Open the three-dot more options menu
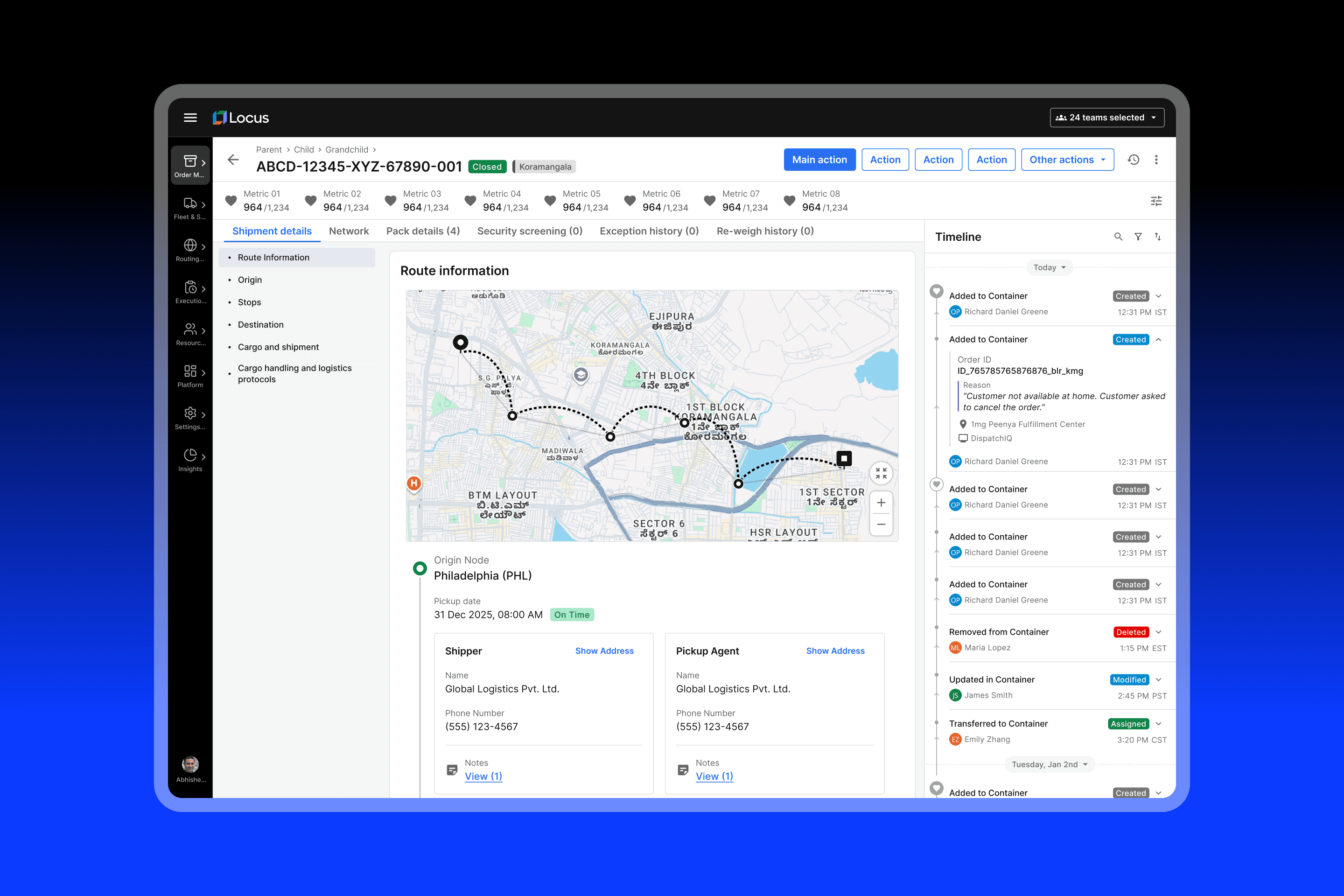The width and height of the screenshot is (1344, 896). point(1156,160)
